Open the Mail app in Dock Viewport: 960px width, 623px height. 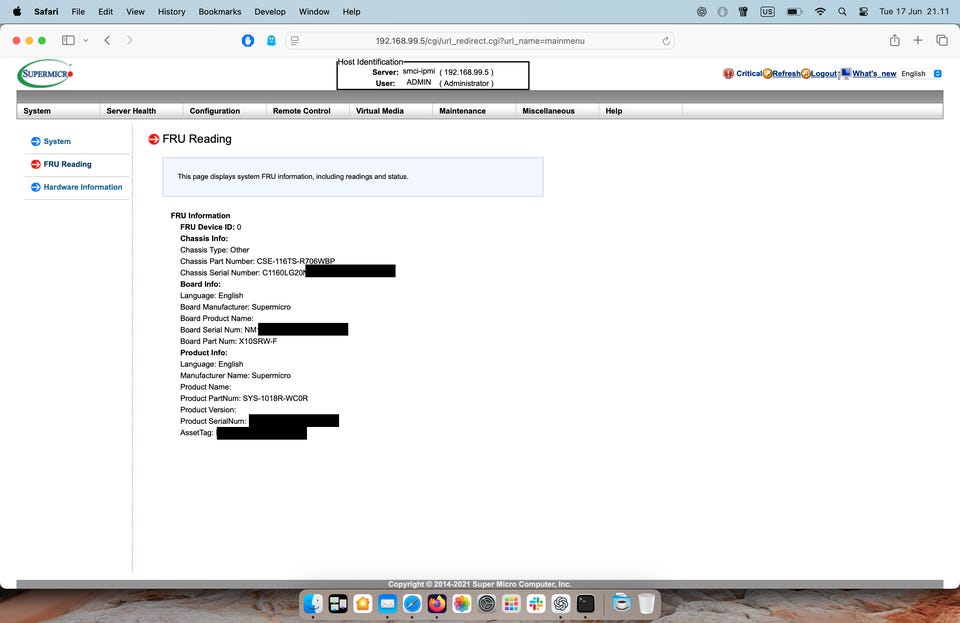click(x=388, y=604)
